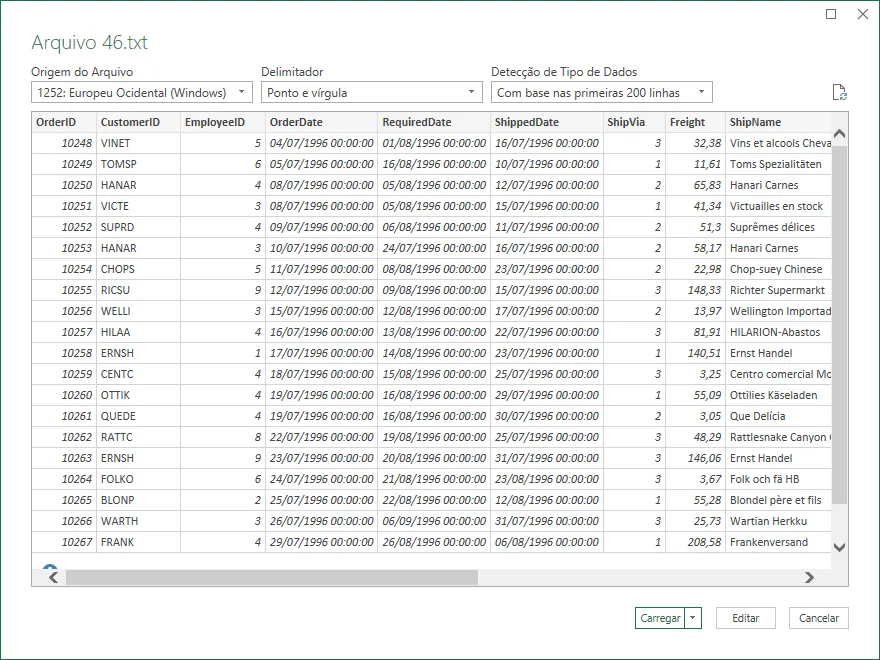This screenshot has width=880, height=660.
Task: Open the Delimitador dropdown
Action: (372, 92)
